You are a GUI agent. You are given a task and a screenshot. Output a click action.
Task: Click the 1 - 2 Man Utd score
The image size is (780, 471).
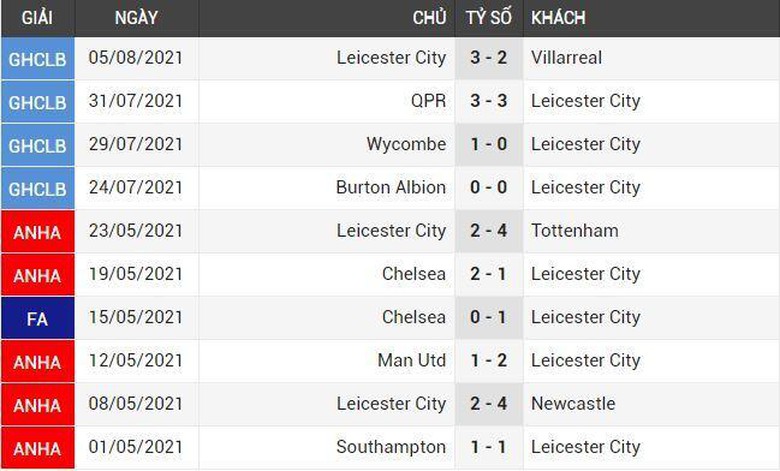(x=489, y=360)
